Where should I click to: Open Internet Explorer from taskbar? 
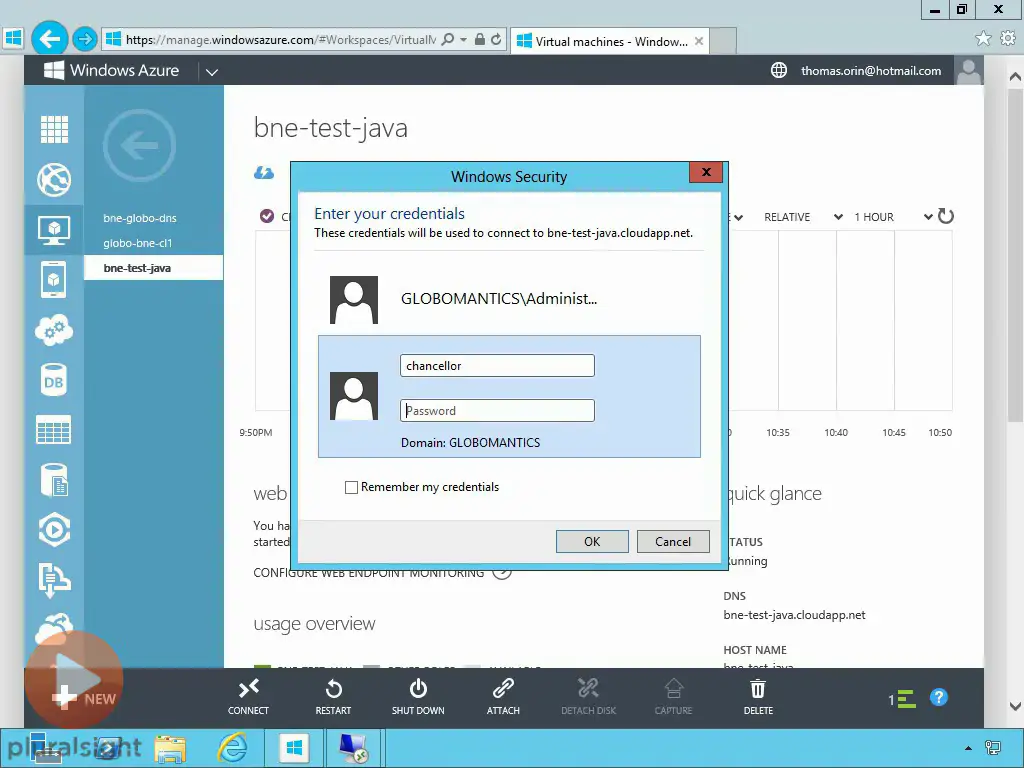point(232,748)
